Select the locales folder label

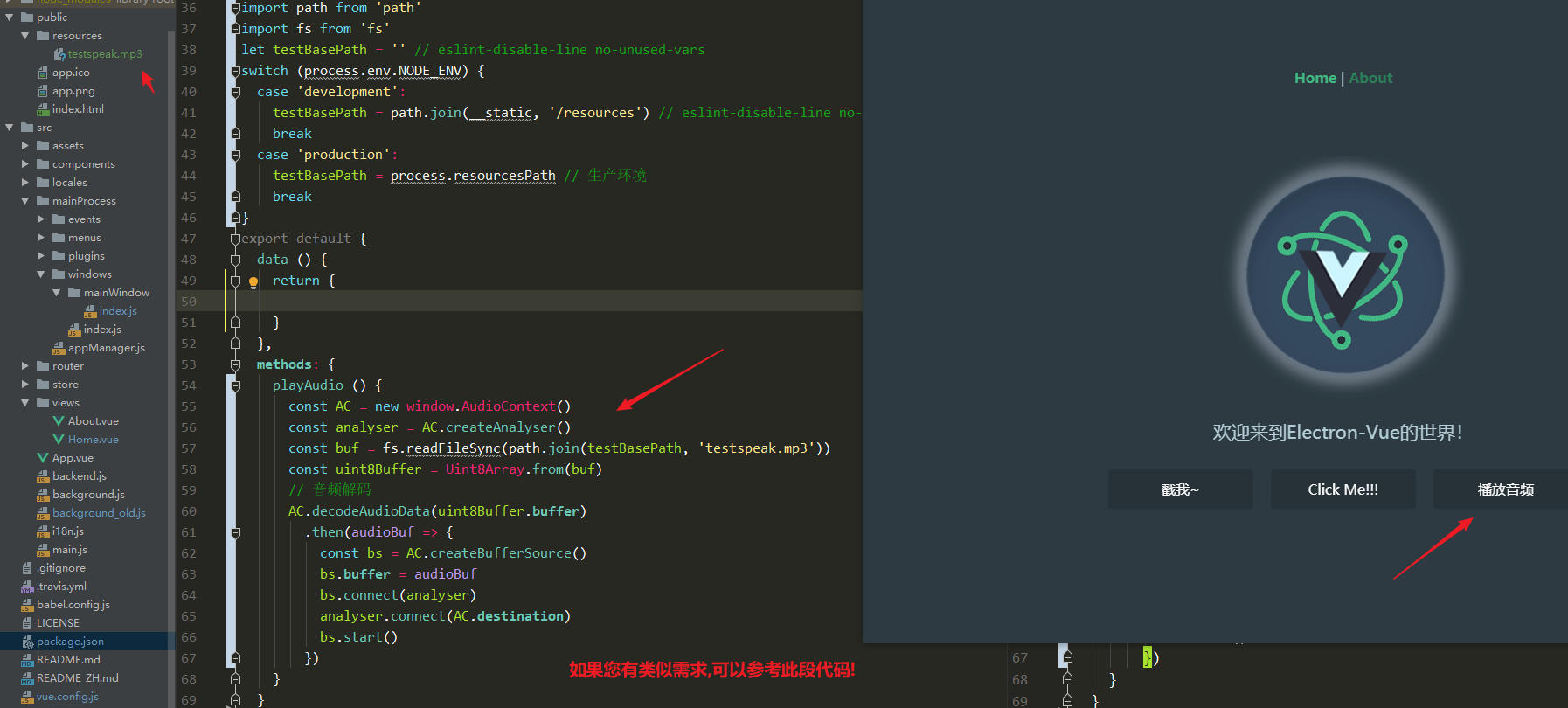(x=70, y=183)
